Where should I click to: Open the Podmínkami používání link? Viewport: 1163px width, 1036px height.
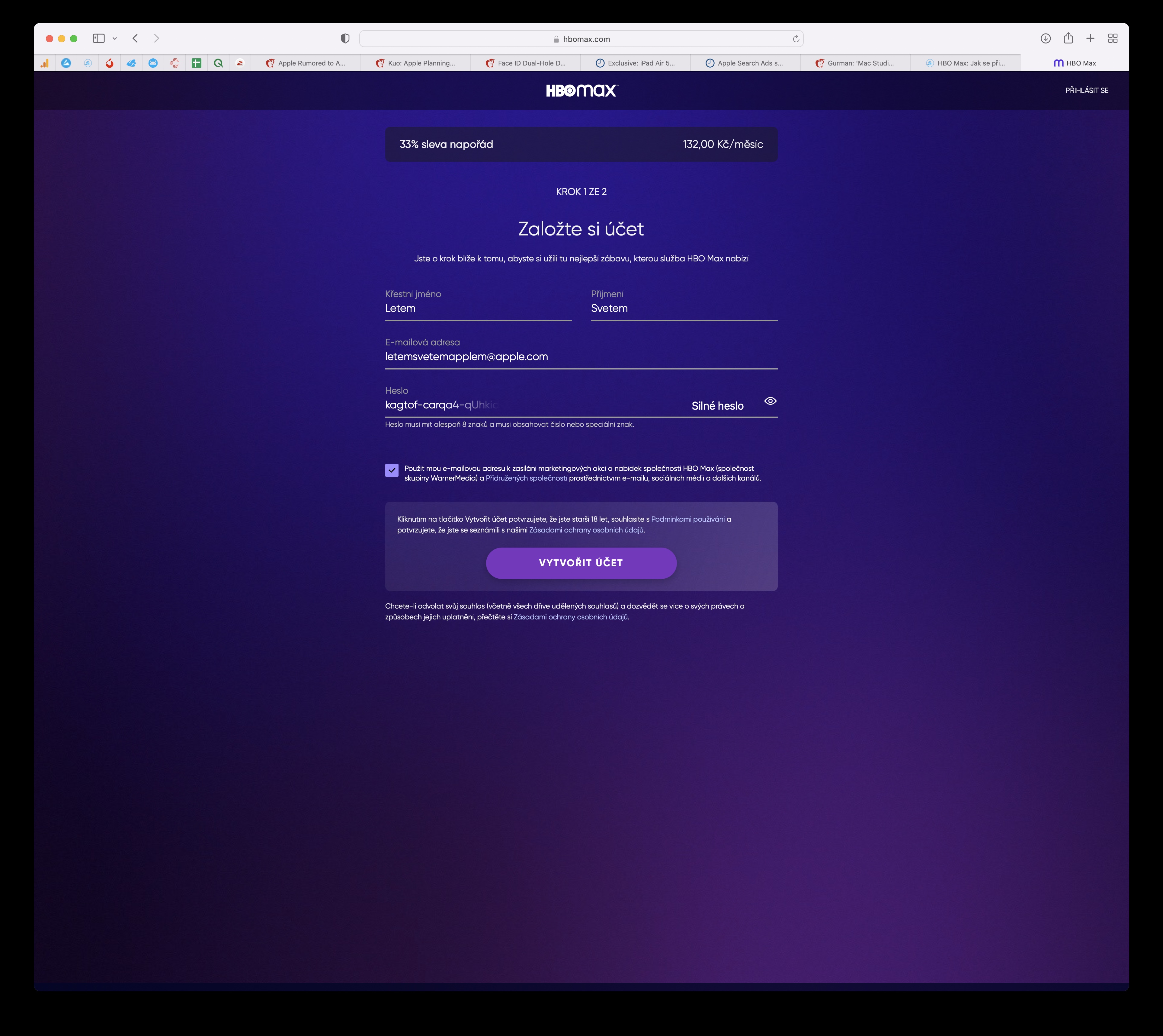[688, 519]
